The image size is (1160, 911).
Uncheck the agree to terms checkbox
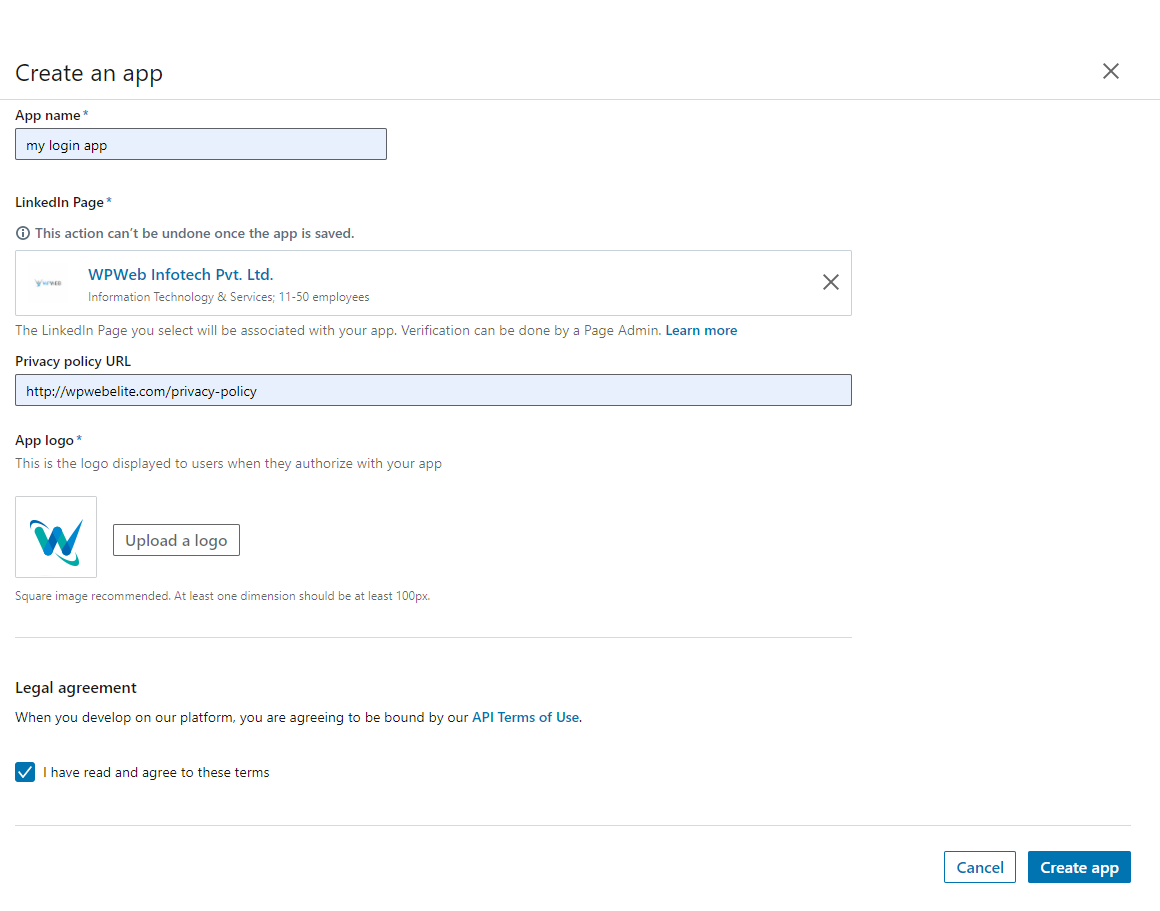click(x=25, y=772)
